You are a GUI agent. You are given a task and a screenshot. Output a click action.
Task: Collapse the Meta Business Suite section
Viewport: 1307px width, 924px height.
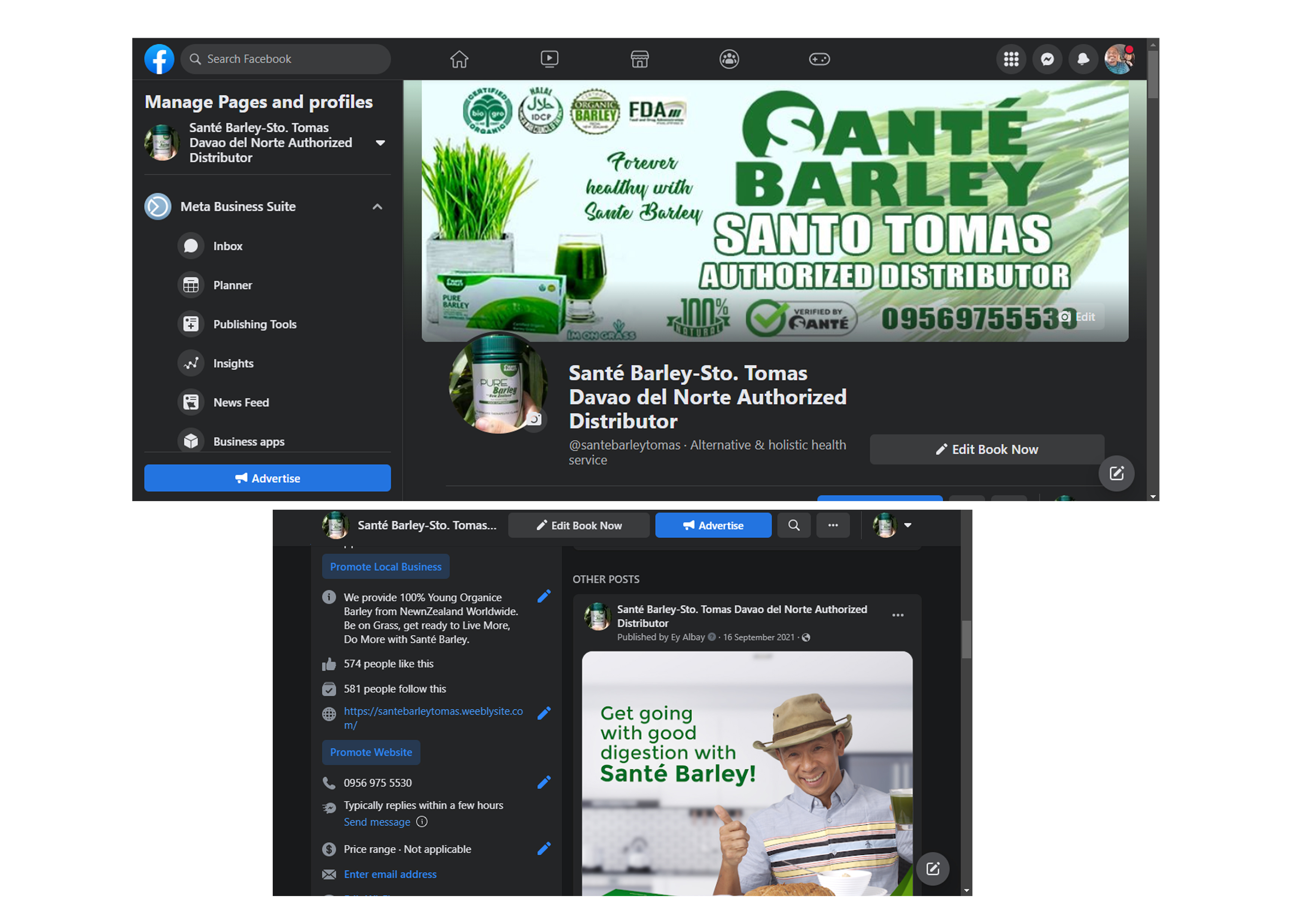coord(377,207)
